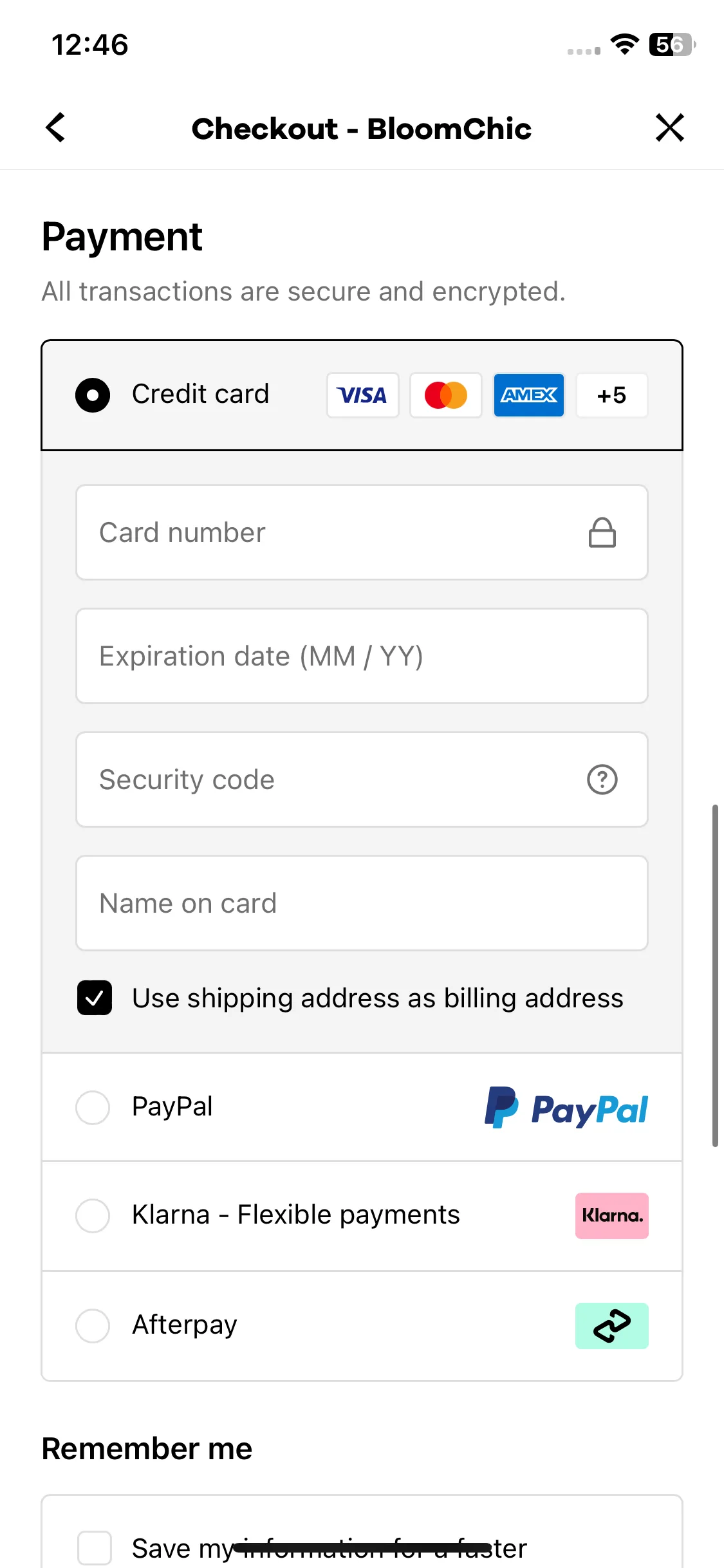724x1568 pixels.
Task: Show the +5 more card brands
Action: tap(611, 395)
